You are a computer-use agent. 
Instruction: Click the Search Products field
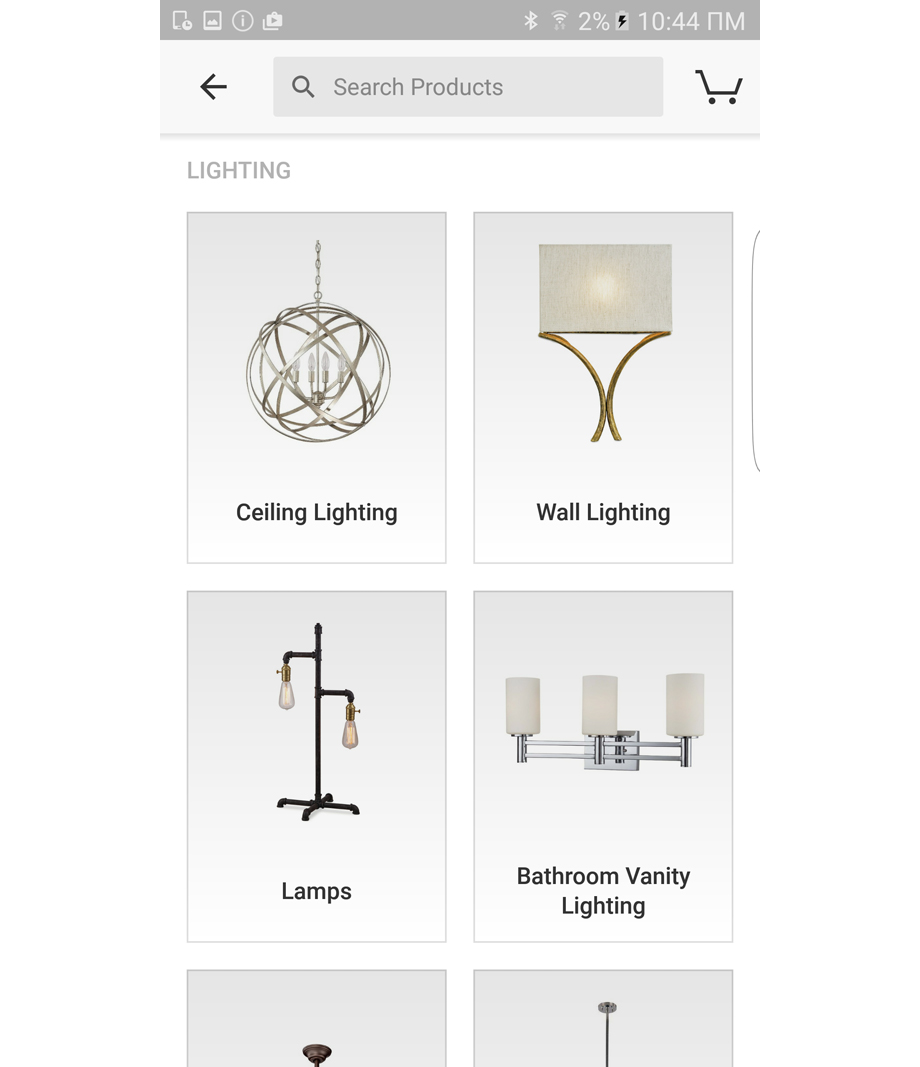click(468, 86)
